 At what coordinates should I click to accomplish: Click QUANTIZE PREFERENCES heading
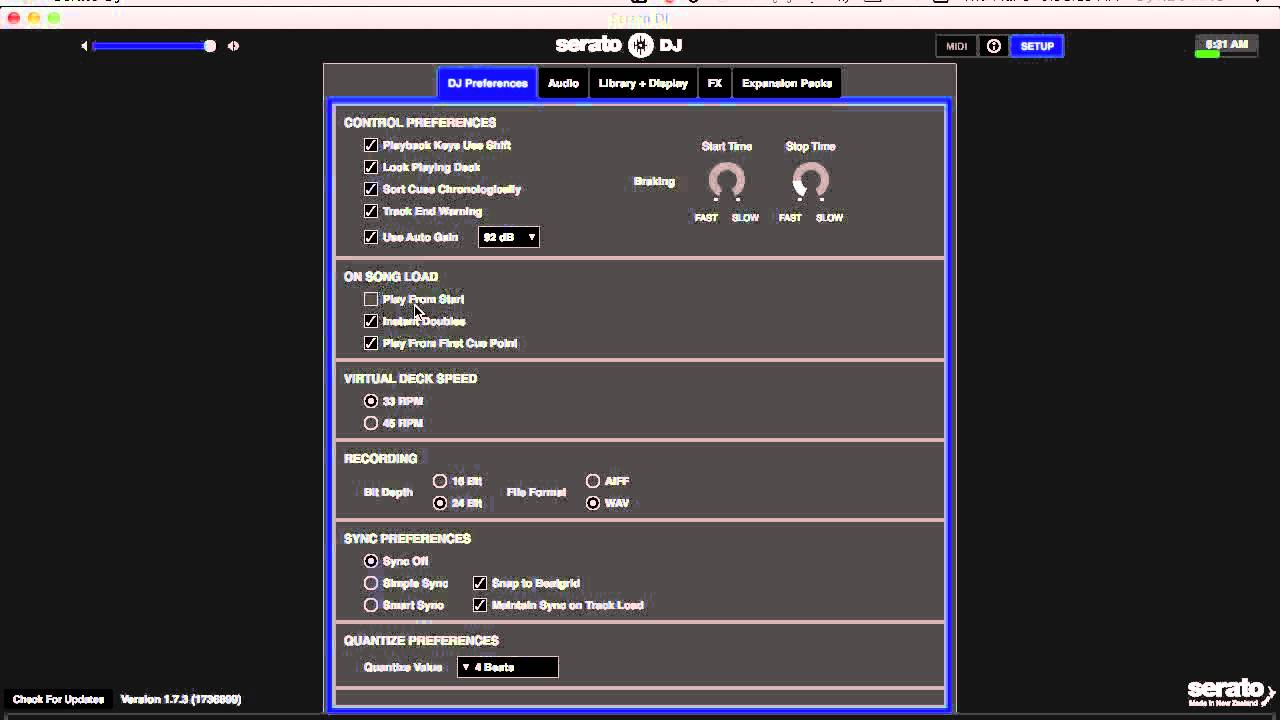coord(421,641)
